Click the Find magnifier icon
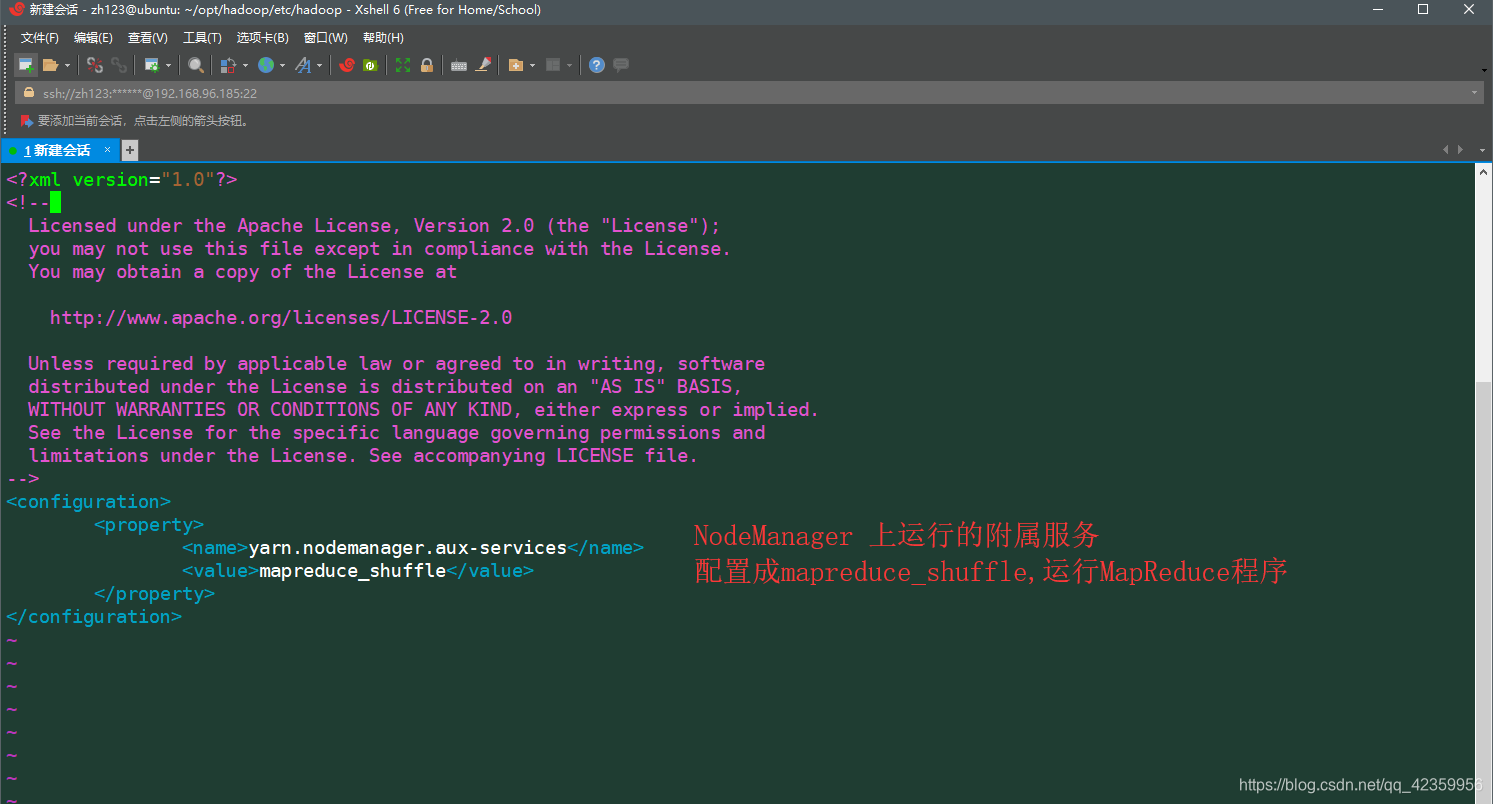 pos(196,65)
